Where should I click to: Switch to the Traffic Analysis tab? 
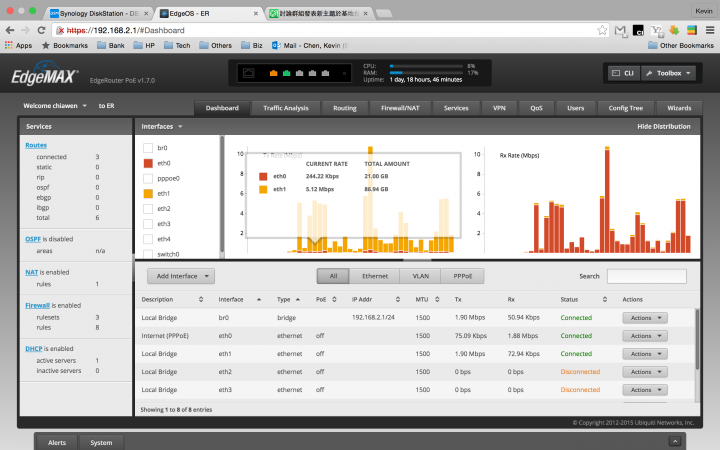(286, 108)
